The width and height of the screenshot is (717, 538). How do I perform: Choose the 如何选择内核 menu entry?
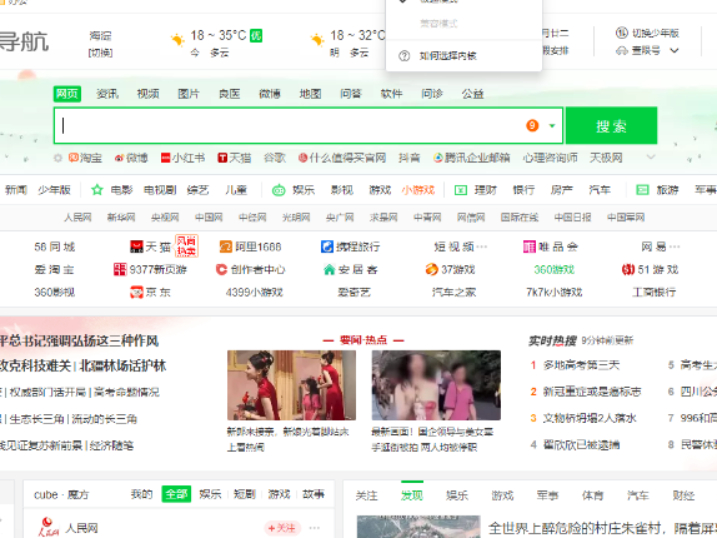448,56
